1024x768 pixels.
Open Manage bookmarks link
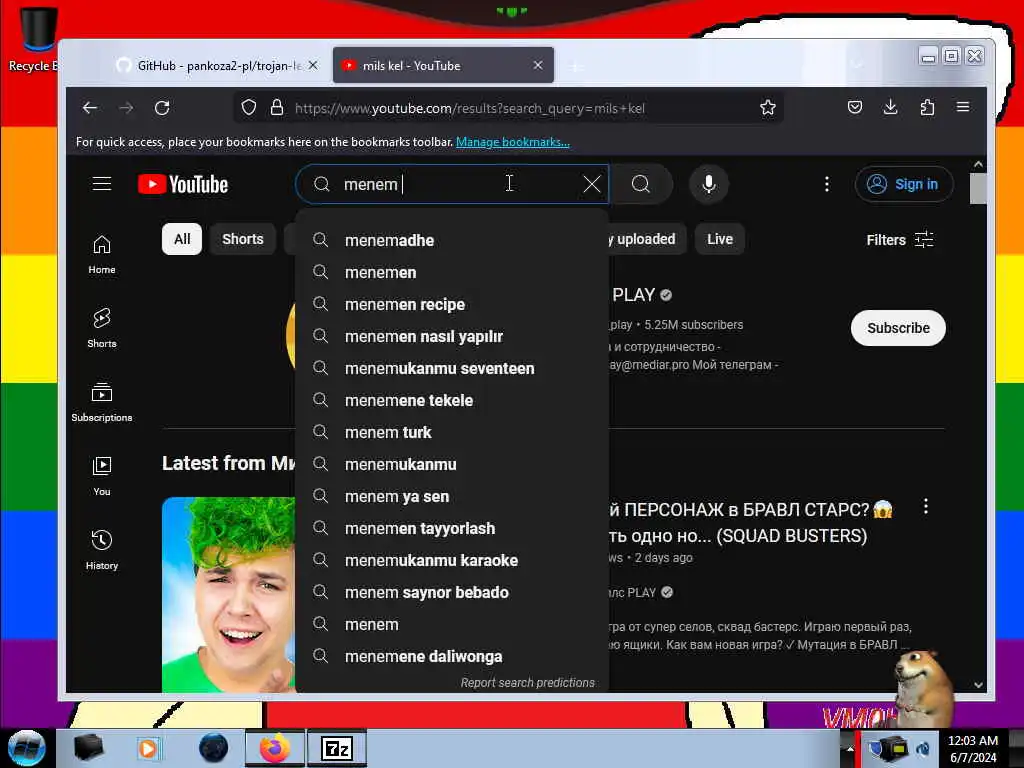click(x=513, y=142)
